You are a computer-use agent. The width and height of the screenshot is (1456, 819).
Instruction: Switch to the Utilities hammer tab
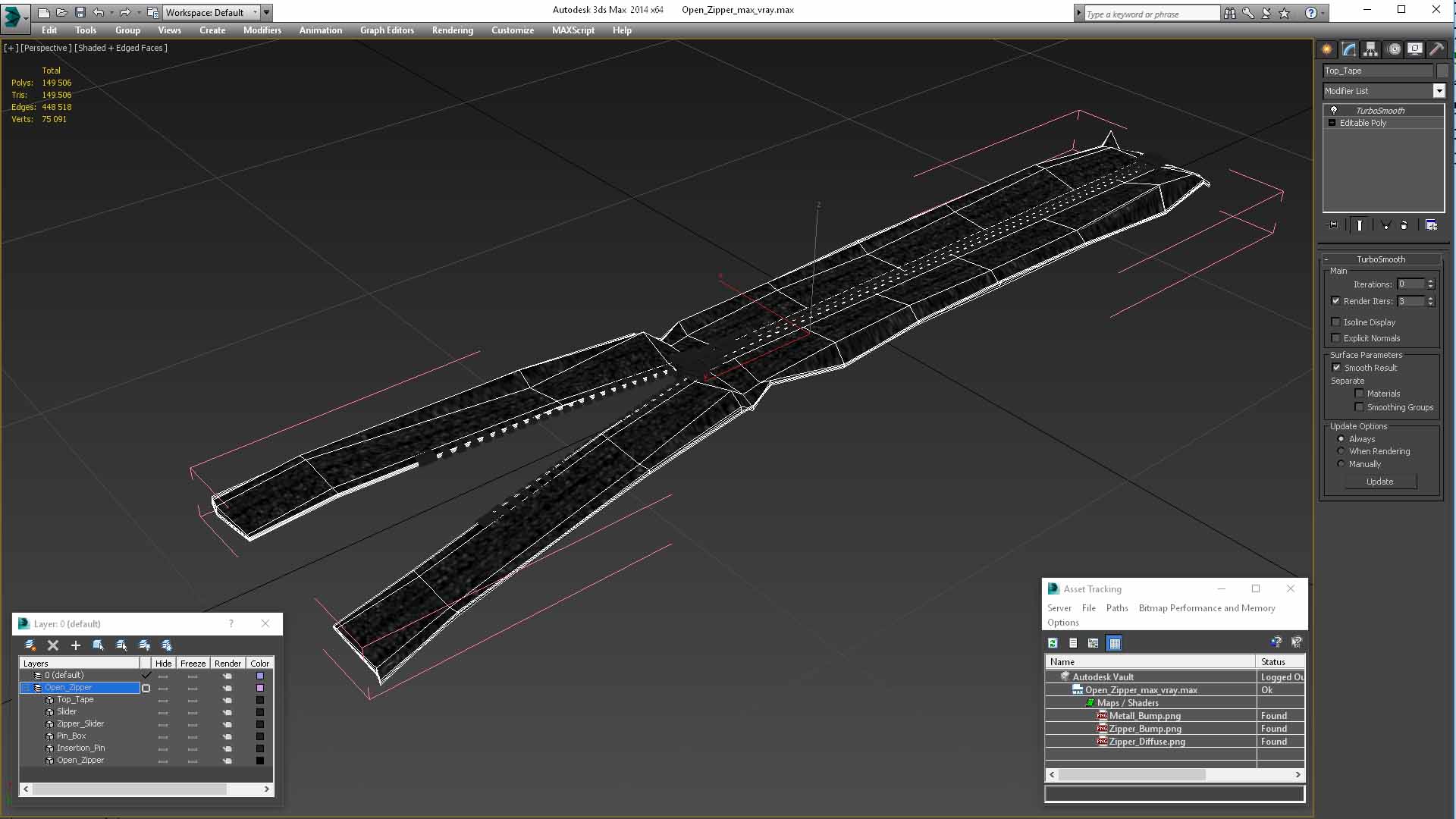pyautogui.click(x=1436, y=49)
